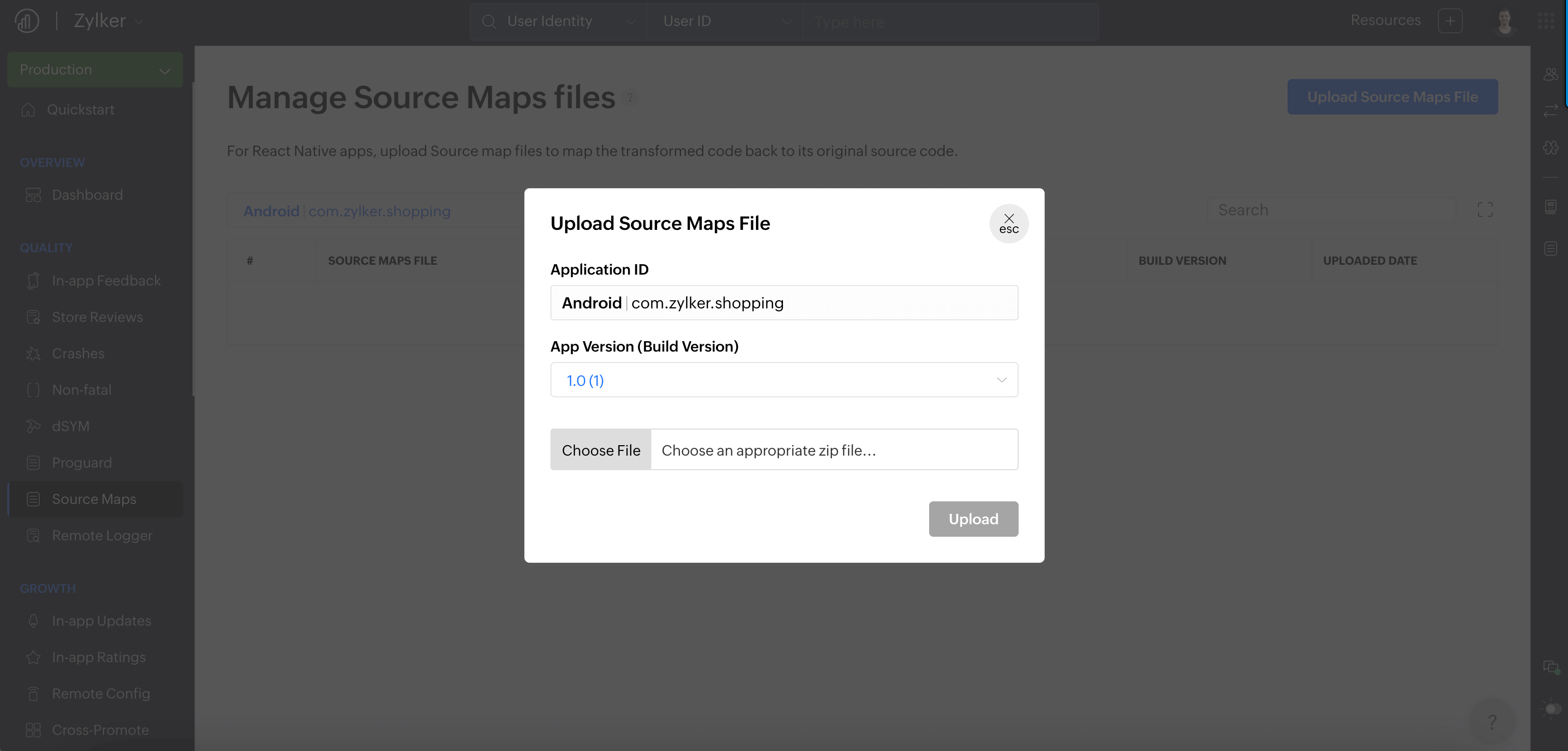Click the help question mark bubble

(x=1492, y=721)
